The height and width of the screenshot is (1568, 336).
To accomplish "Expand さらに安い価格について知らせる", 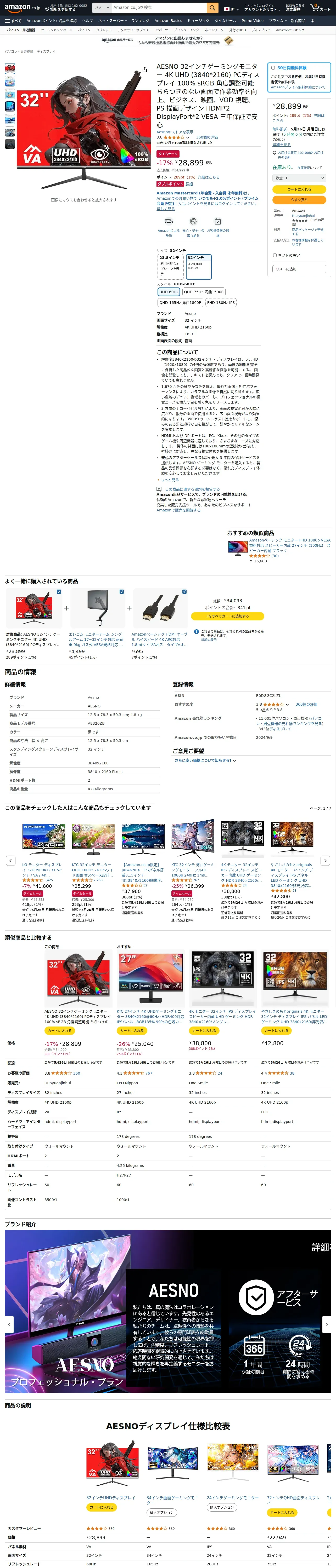I will pos(205,760).
